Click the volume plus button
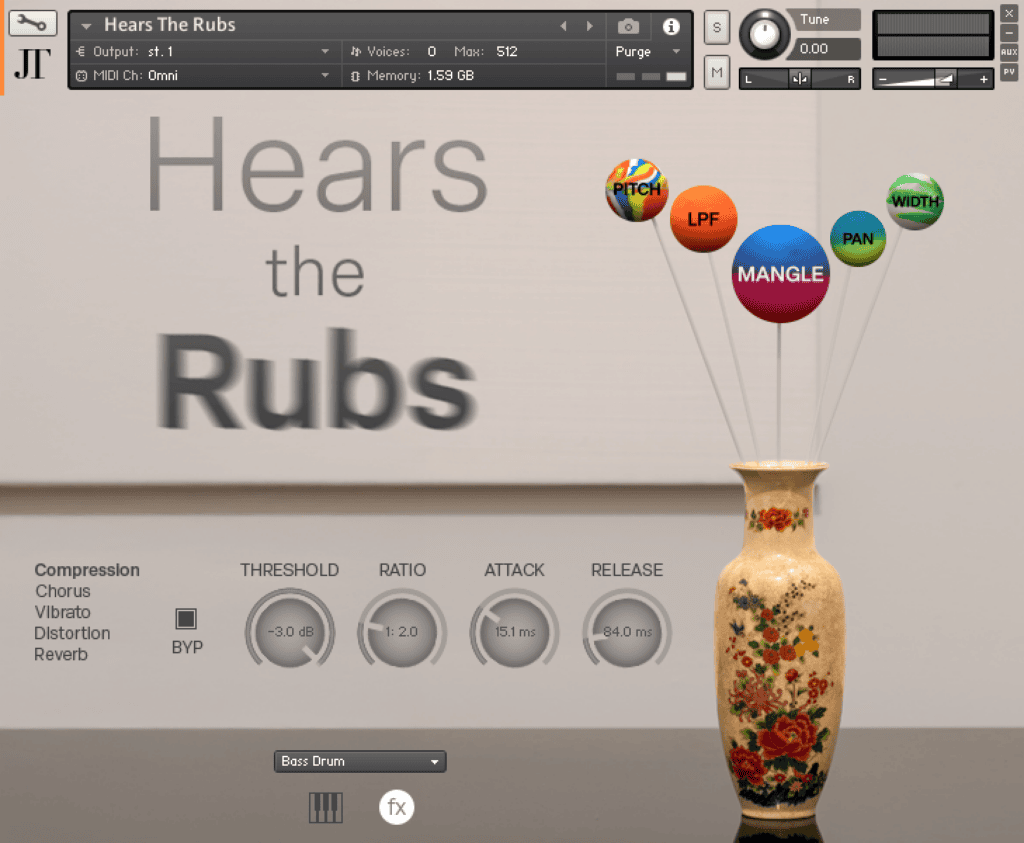Screen dimensions: 1024x843 [x=984, y=80]
